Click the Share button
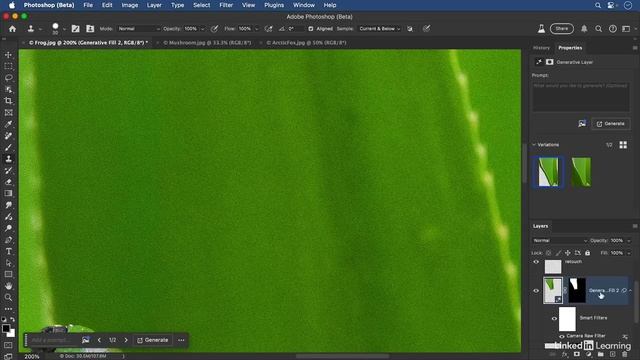The width and height of the screenshot is (640, 360). [x=562, y=29]
